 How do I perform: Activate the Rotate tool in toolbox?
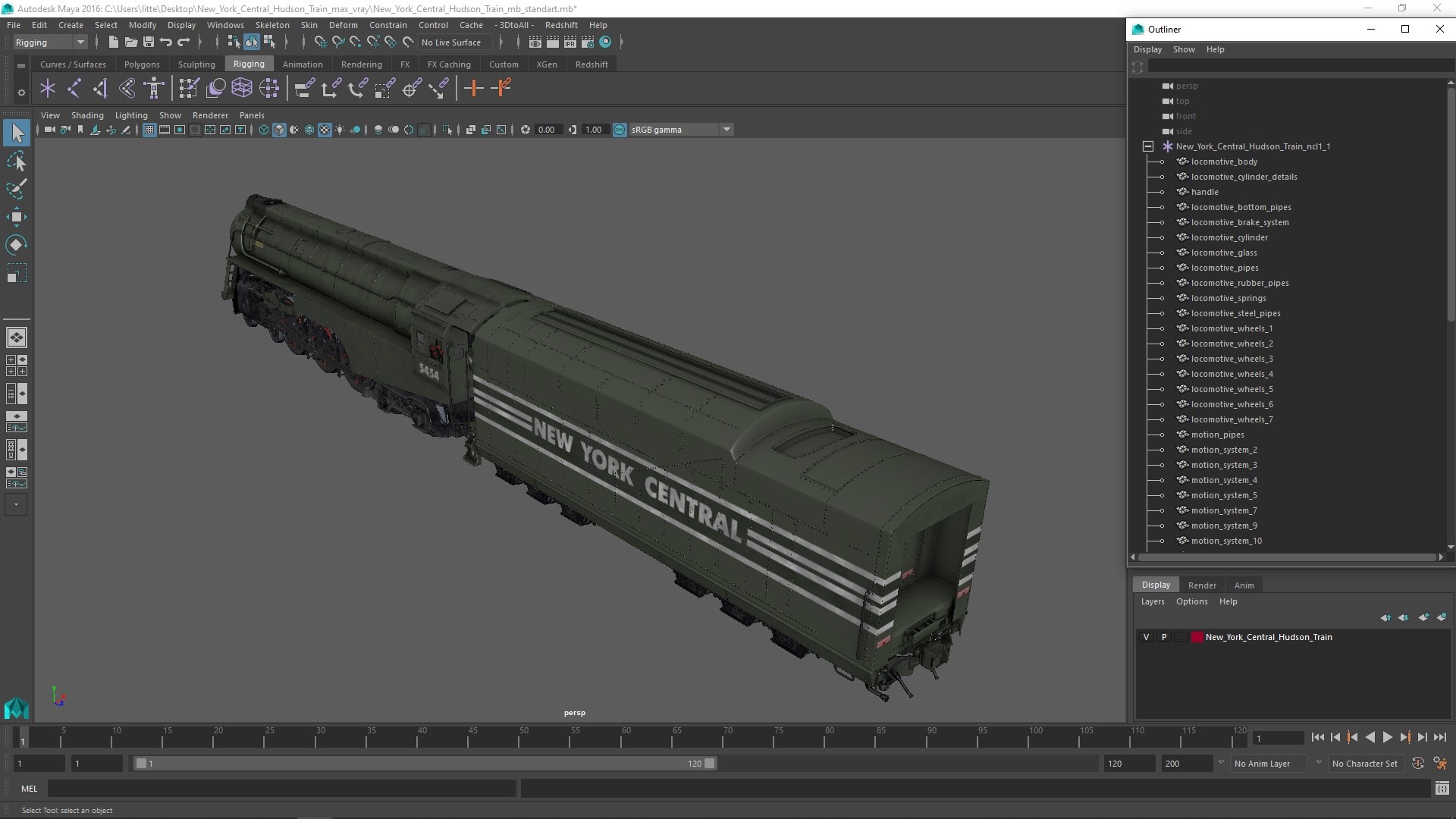pyautogui.click(x=17, y=245)
